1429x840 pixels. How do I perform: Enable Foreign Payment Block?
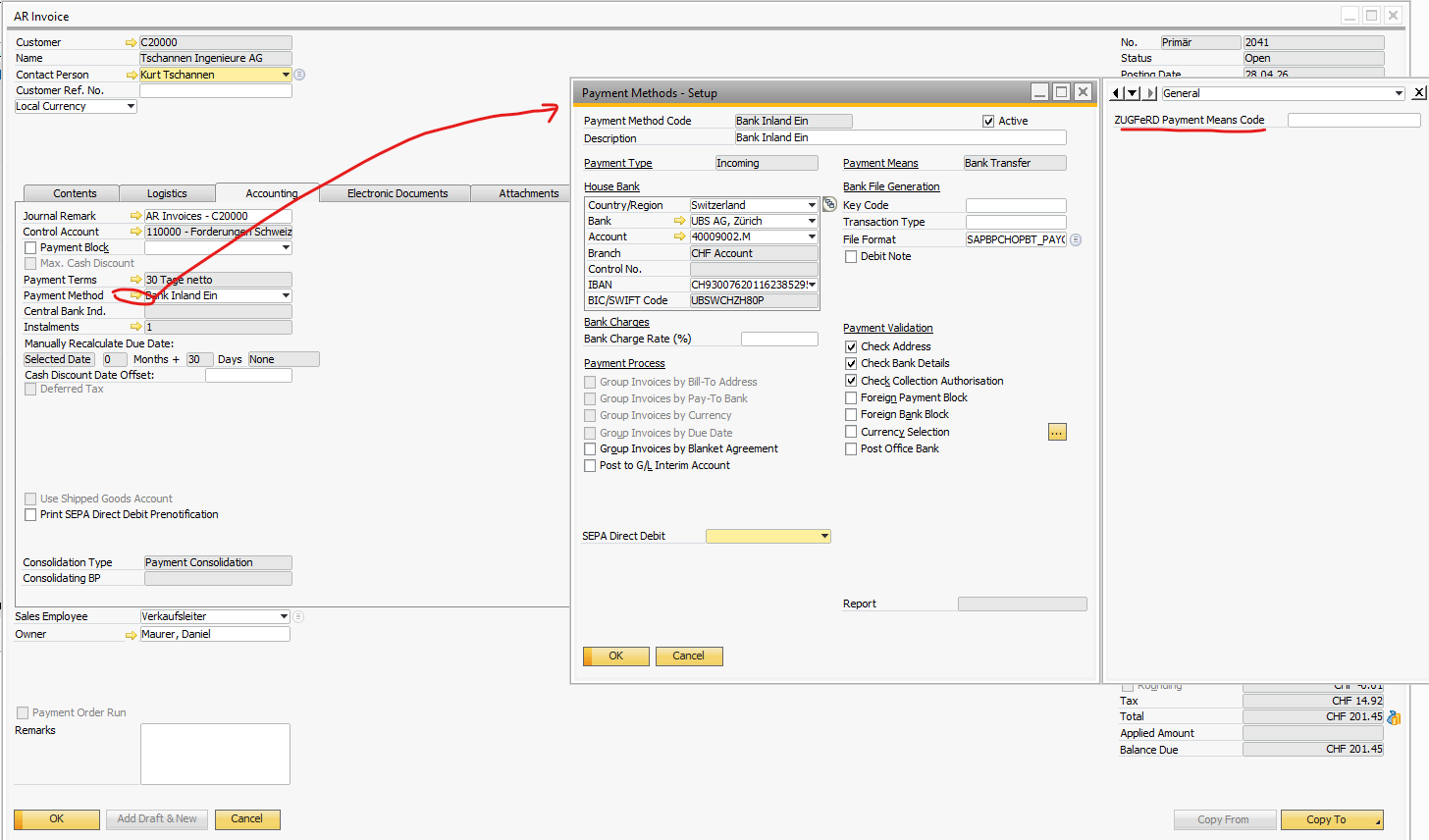point(851,397)
